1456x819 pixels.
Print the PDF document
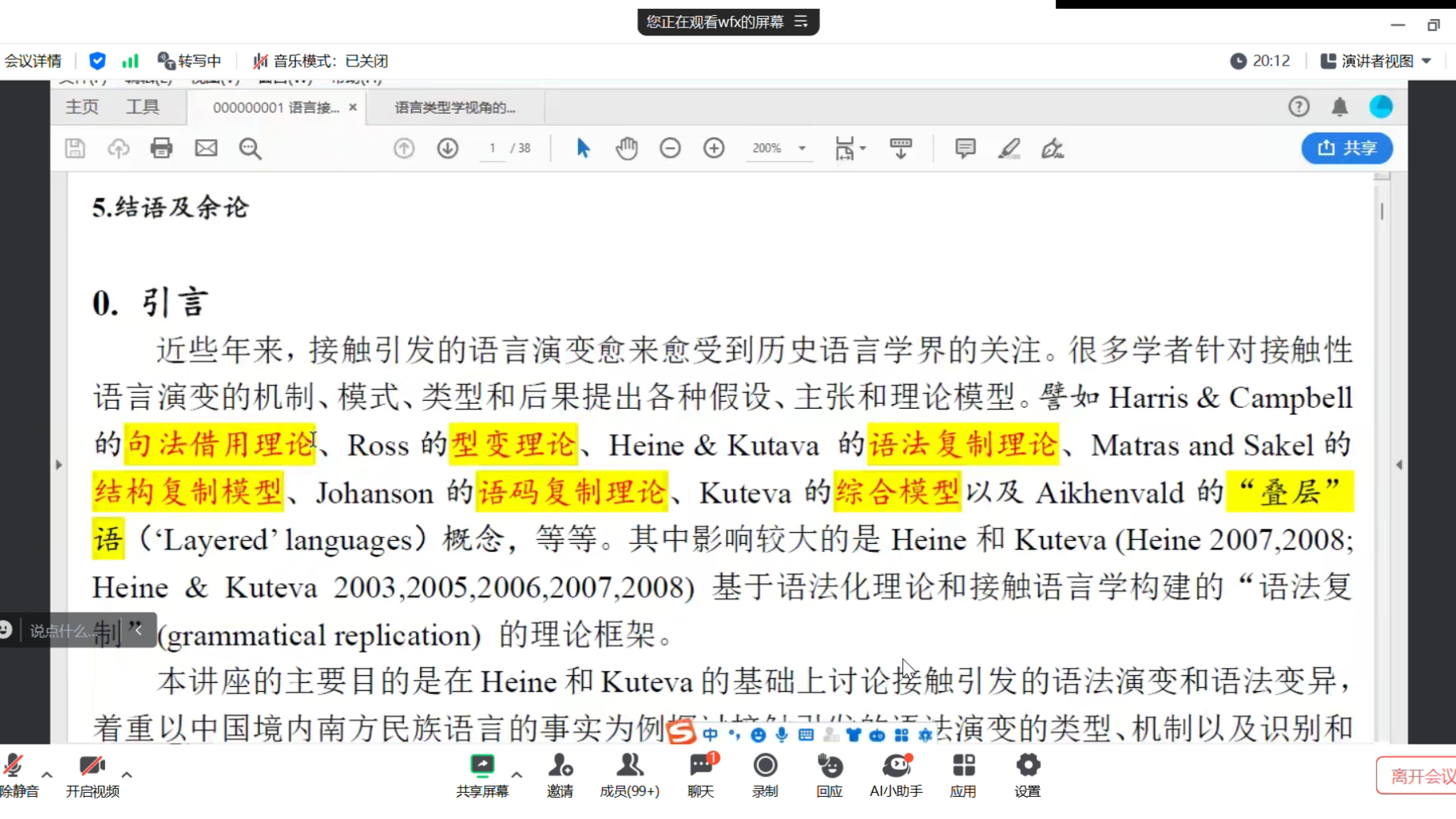[x=161, y=148]
